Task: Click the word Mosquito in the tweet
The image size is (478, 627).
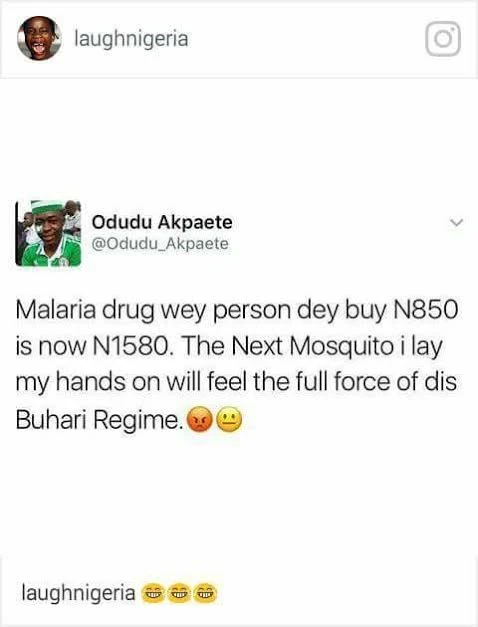Action: click(342, 346)
